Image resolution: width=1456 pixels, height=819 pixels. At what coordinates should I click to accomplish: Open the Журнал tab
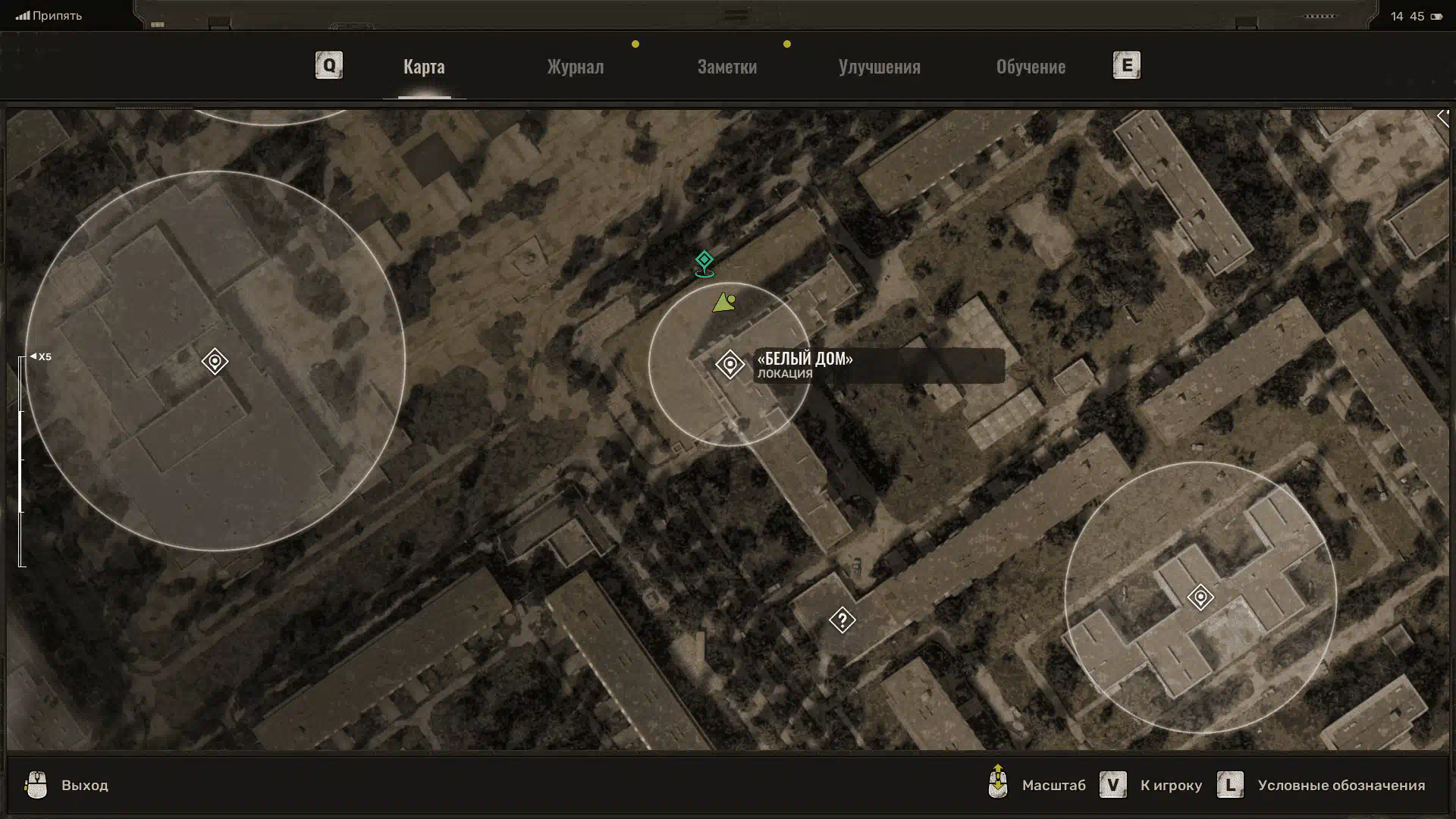[576, 67]
